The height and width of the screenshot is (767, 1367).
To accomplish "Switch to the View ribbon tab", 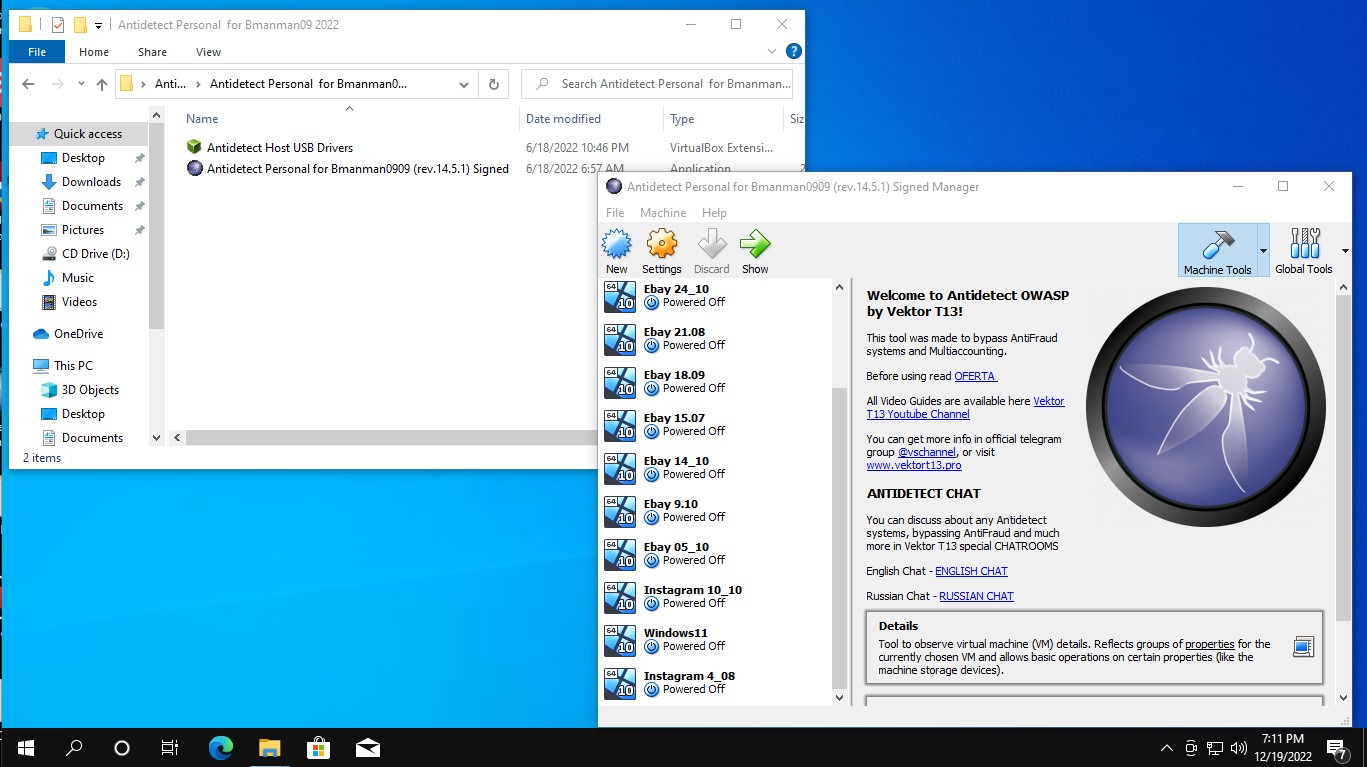I will [x=208, y=51].
